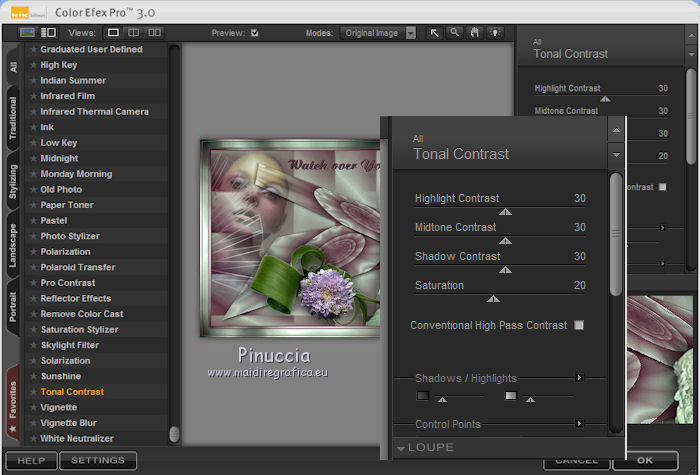Open the Landscape filter tab

[x=13, y=244]
